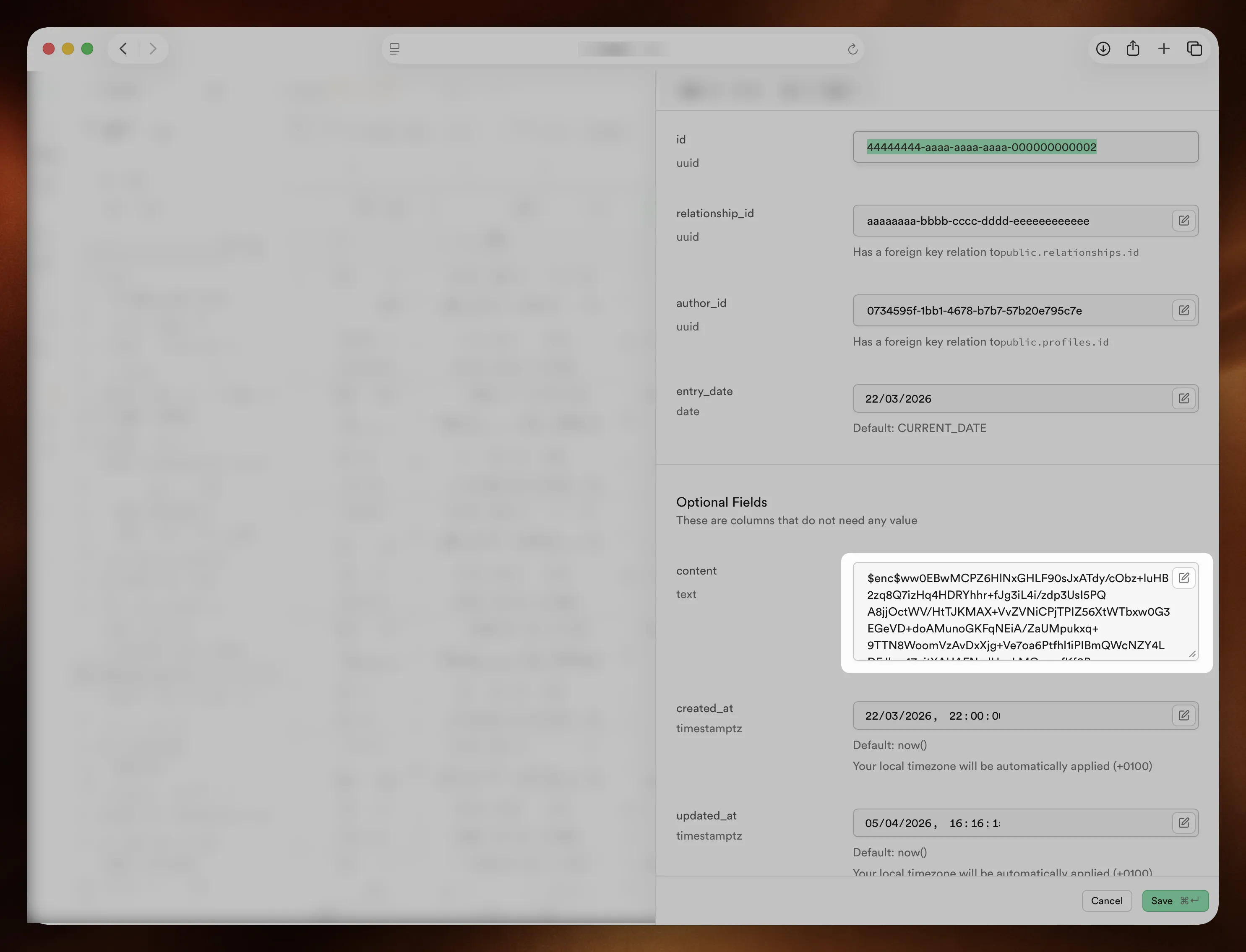The height and width of the screenshot is (952, 1246).
Task: Click the Safari address bar
Action: [x=623, y=49]
